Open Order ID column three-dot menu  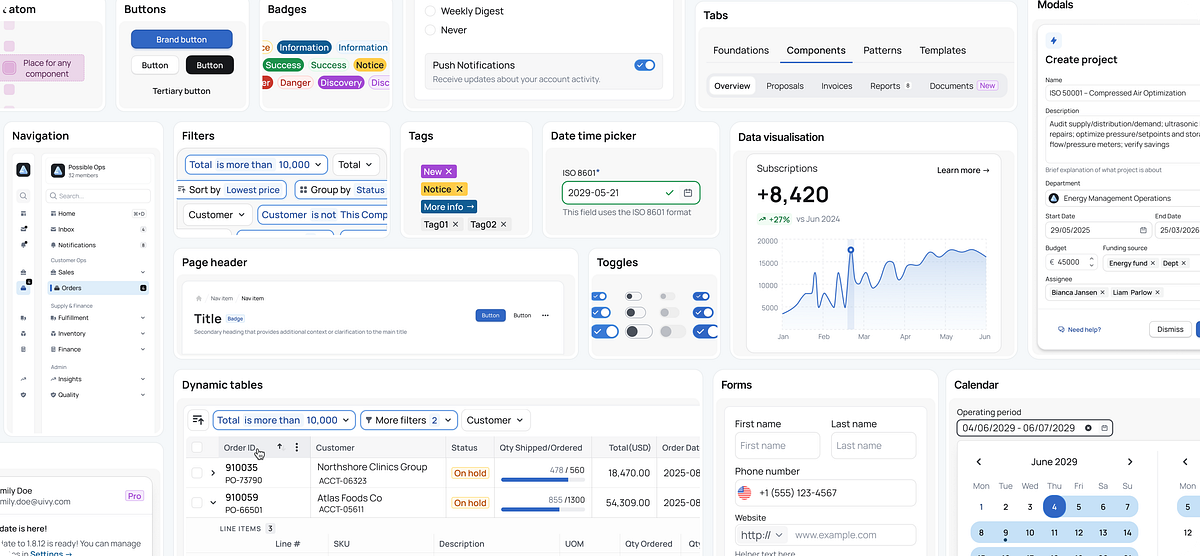297,448
